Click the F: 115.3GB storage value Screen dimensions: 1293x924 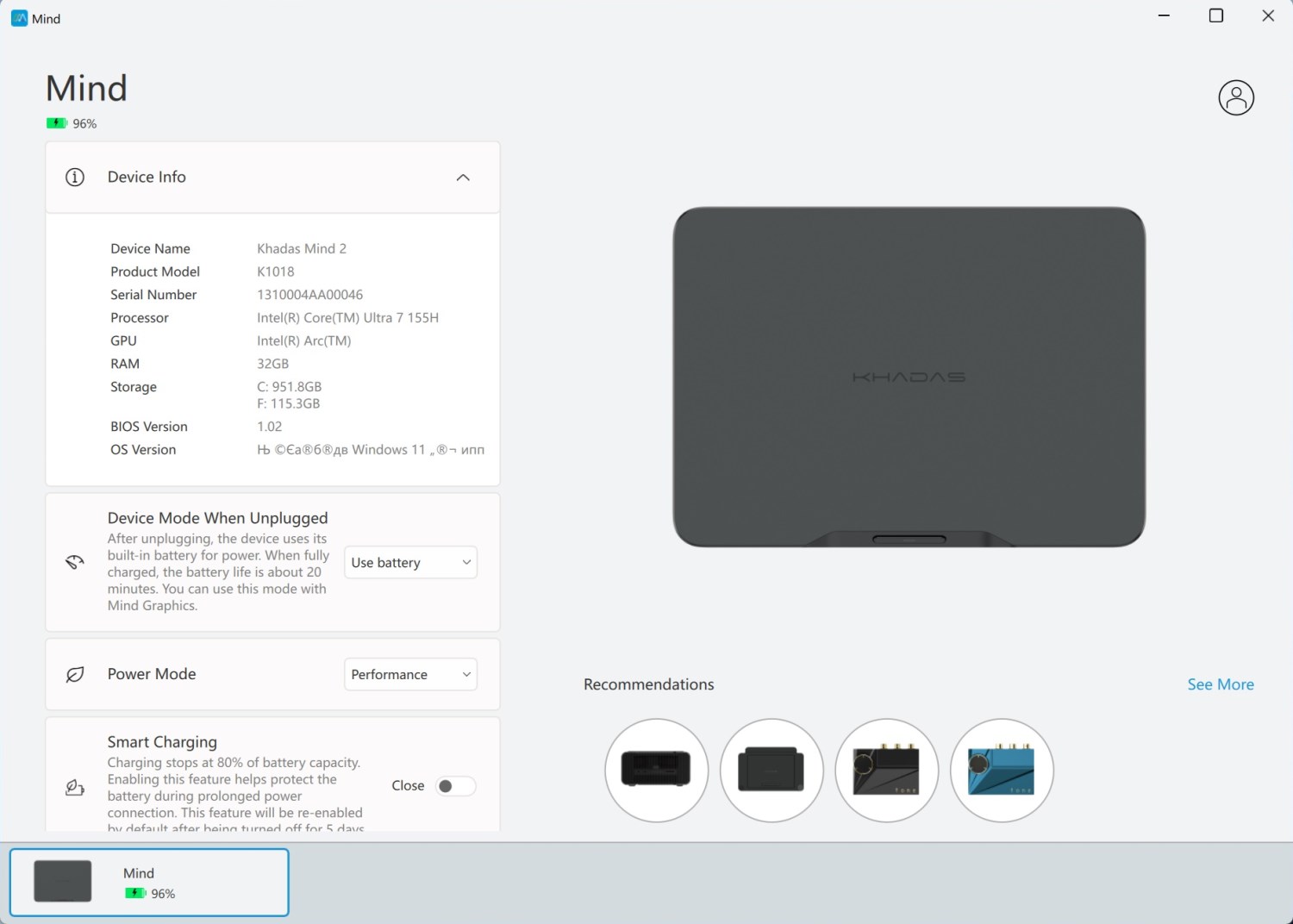[x=289, y=403]
